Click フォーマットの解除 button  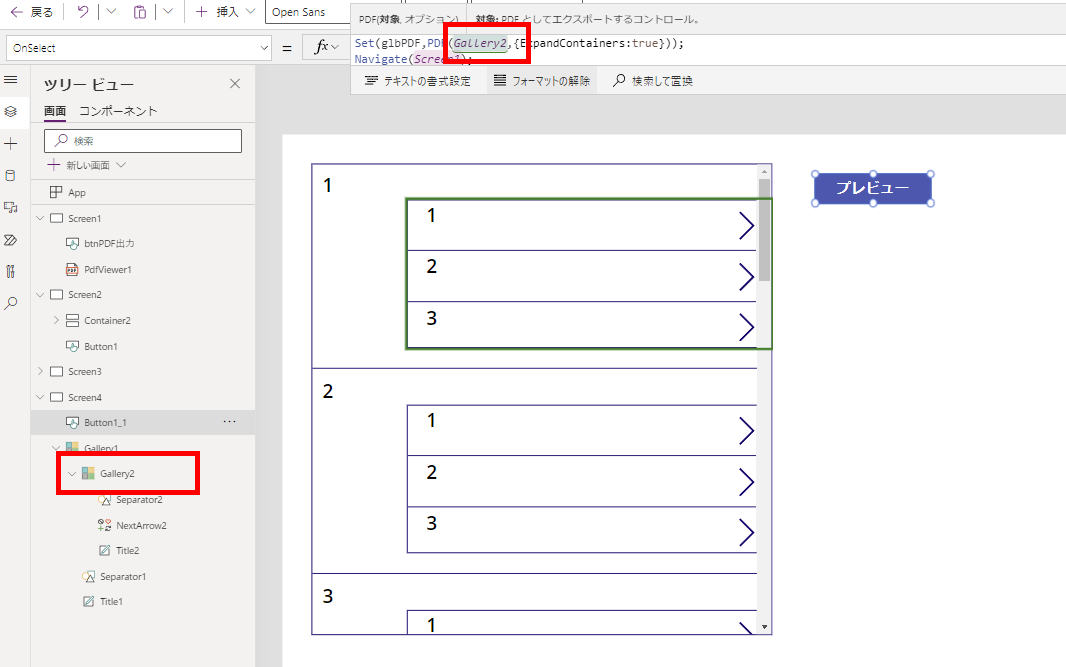click(542, 80)
